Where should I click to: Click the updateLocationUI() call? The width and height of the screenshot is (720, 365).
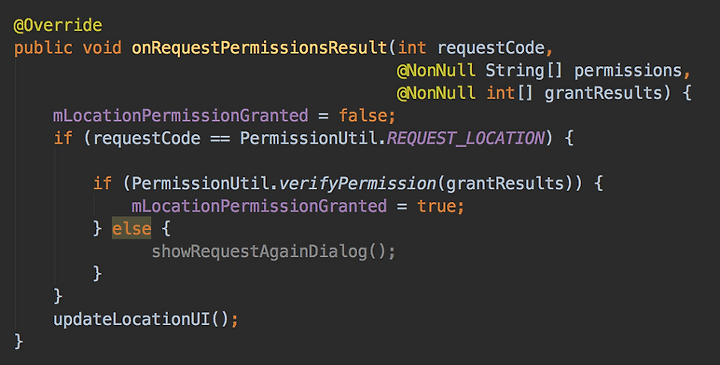click(x=146, y=320)
